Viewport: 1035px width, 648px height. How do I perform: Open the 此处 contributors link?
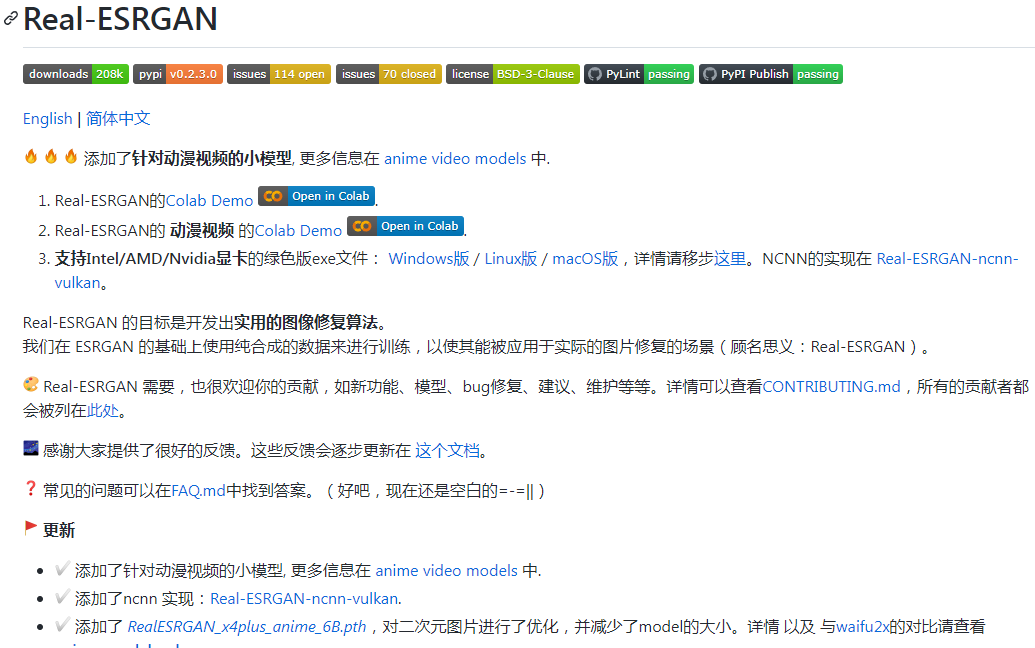103,410
